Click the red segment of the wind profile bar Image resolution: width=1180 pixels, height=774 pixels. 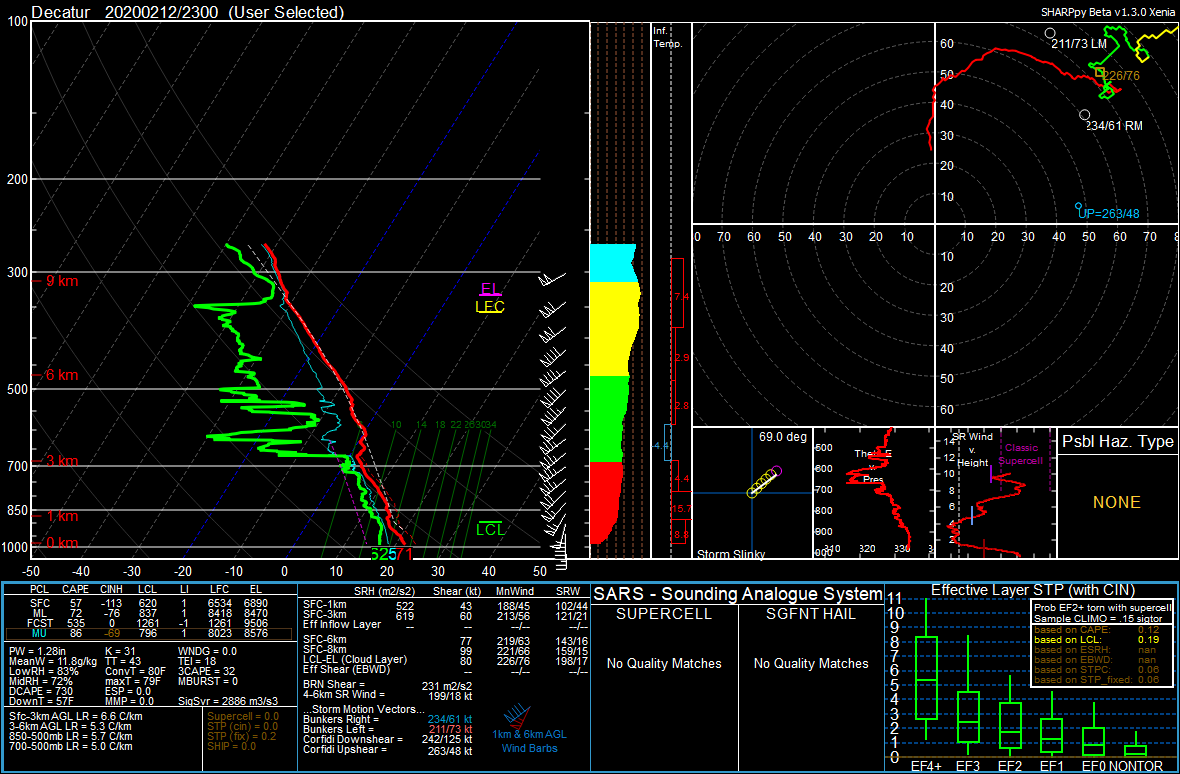[607, 502]
